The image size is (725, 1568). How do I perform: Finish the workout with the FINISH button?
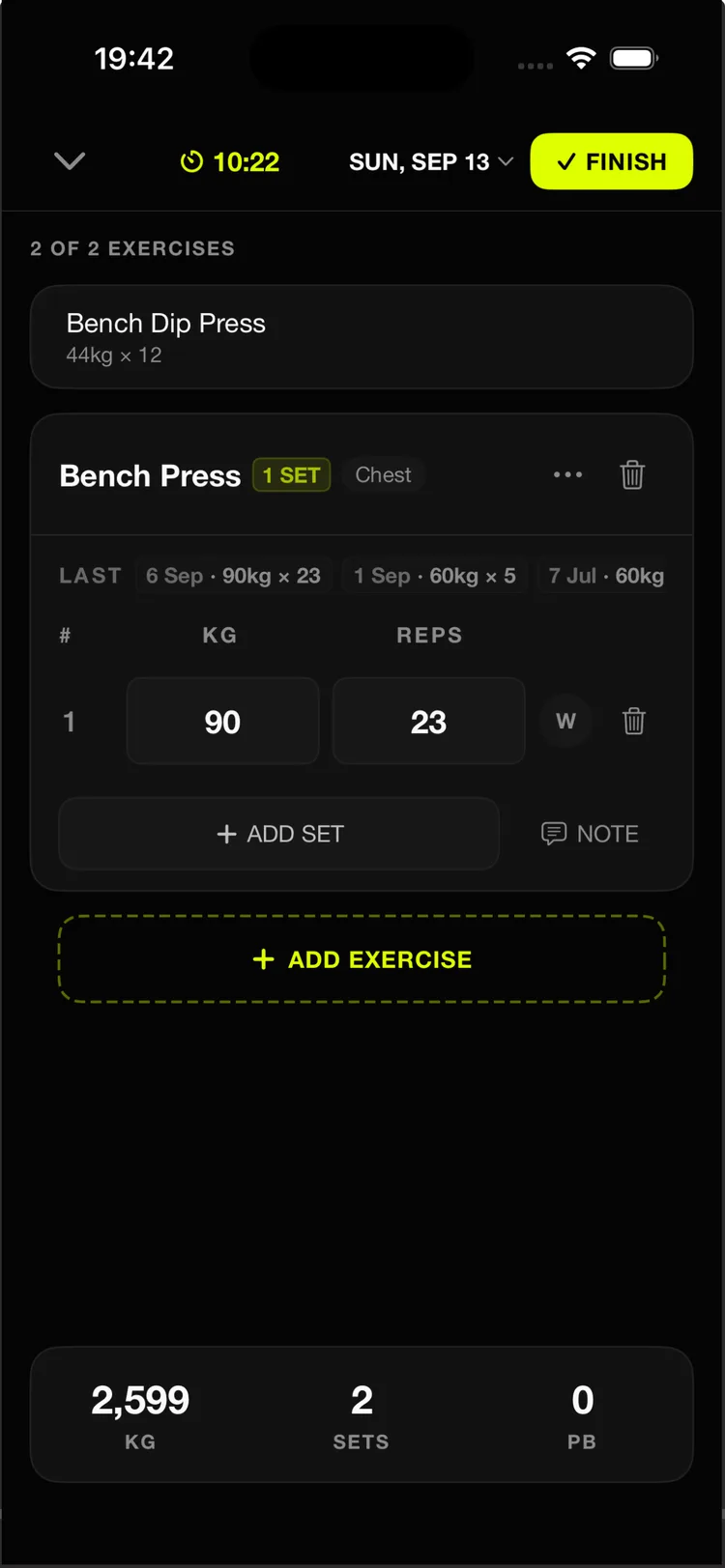pyautogui.click(x=611, y=161)
